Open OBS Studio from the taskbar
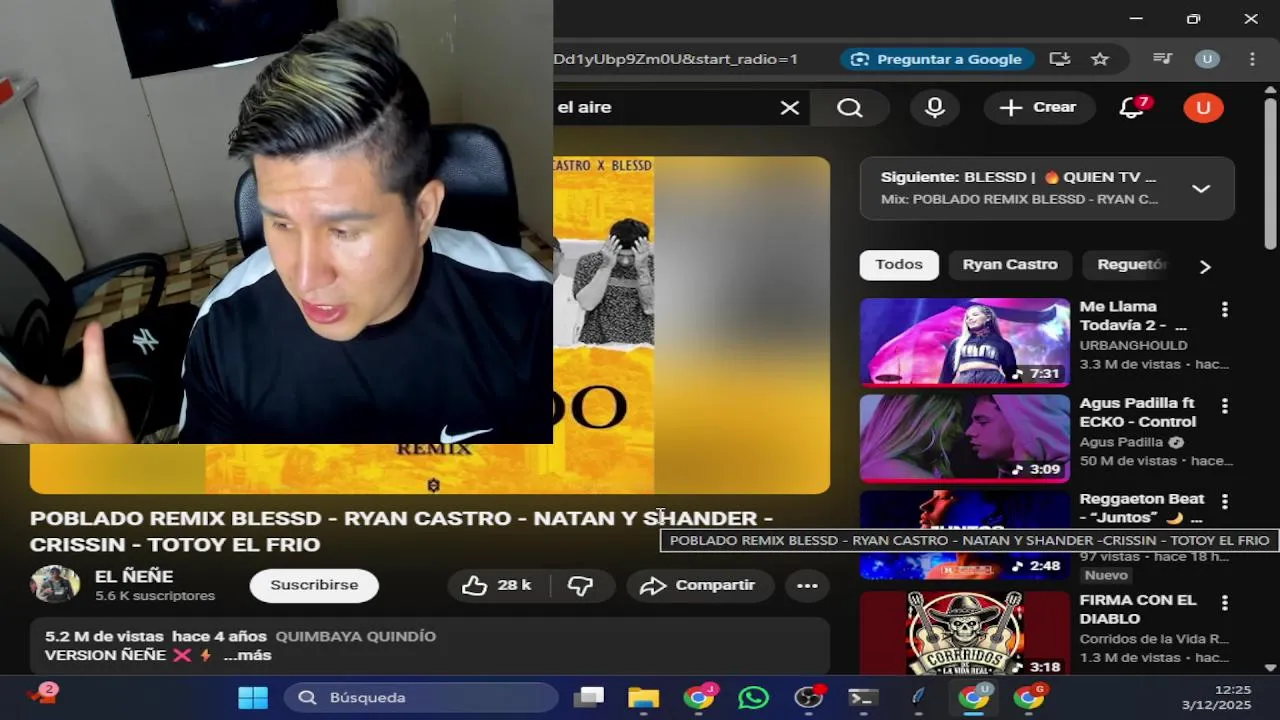This screenshot has width=1280, height=720. pos(808,697)
